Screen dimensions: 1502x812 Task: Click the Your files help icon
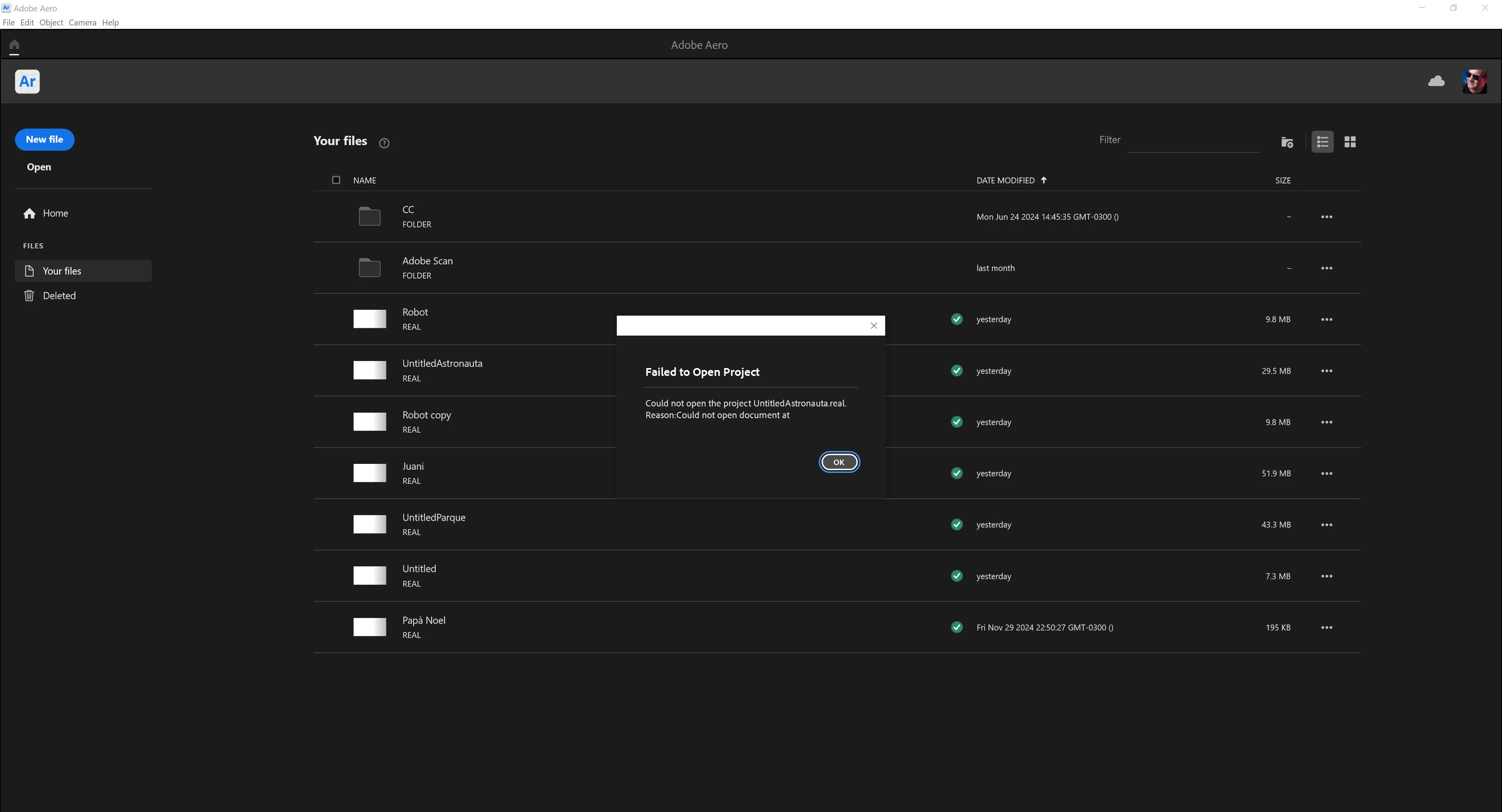pos(384,144)
